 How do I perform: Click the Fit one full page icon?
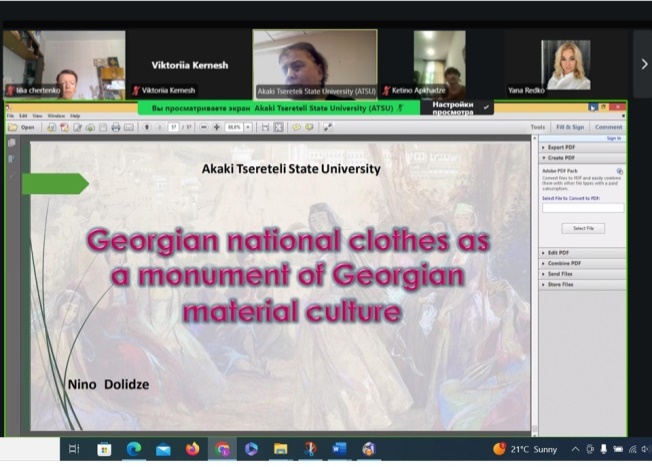coord(278,127)
